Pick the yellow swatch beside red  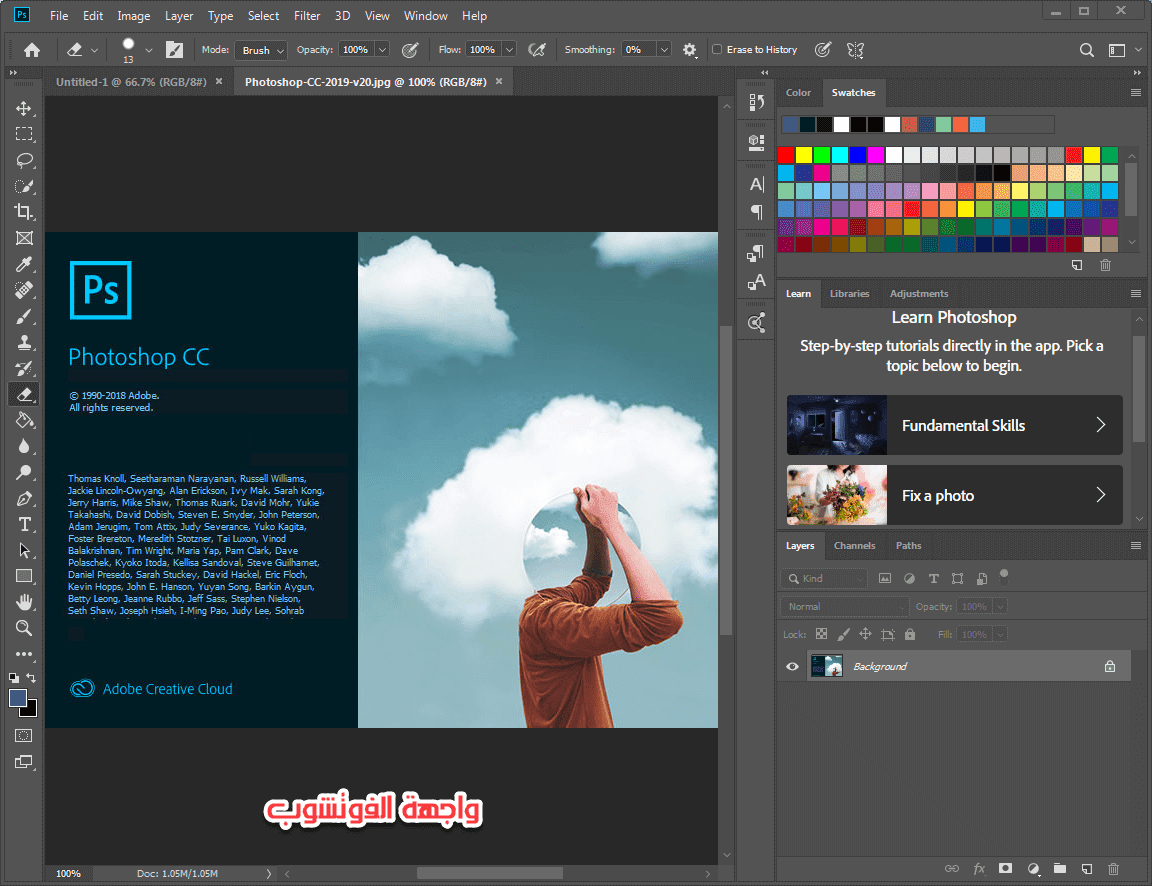pyautogui.click(x=804, y=154)
